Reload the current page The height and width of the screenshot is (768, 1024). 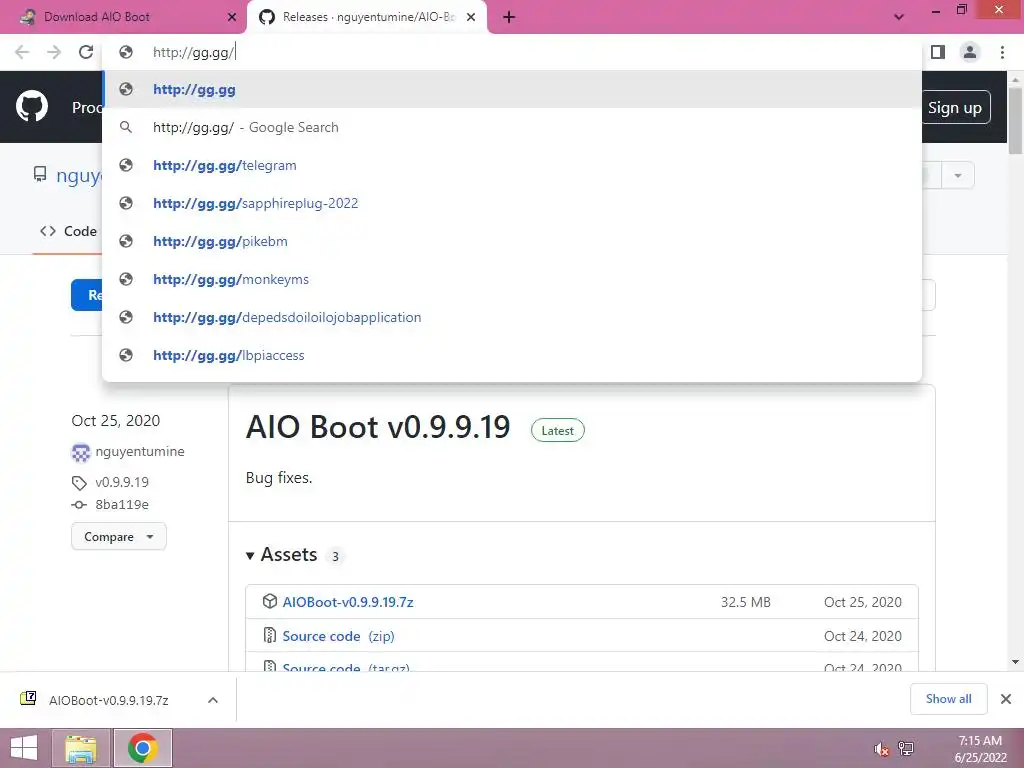click(x=86, y=52)
